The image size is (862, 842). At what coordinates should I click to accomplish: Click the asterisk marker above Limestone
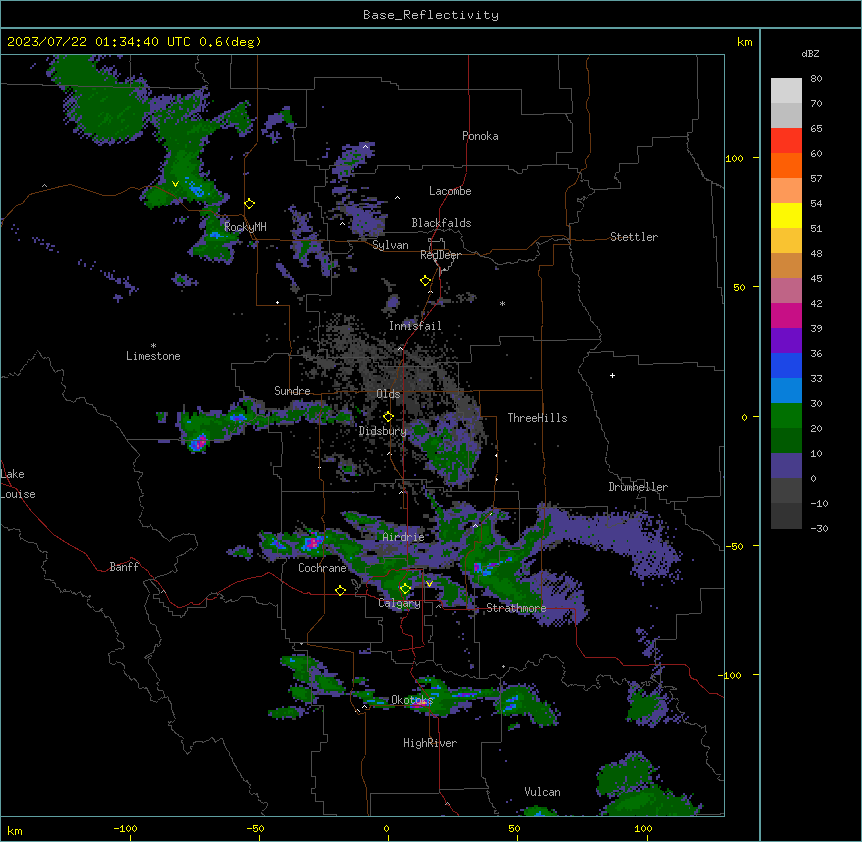(153, 346)
